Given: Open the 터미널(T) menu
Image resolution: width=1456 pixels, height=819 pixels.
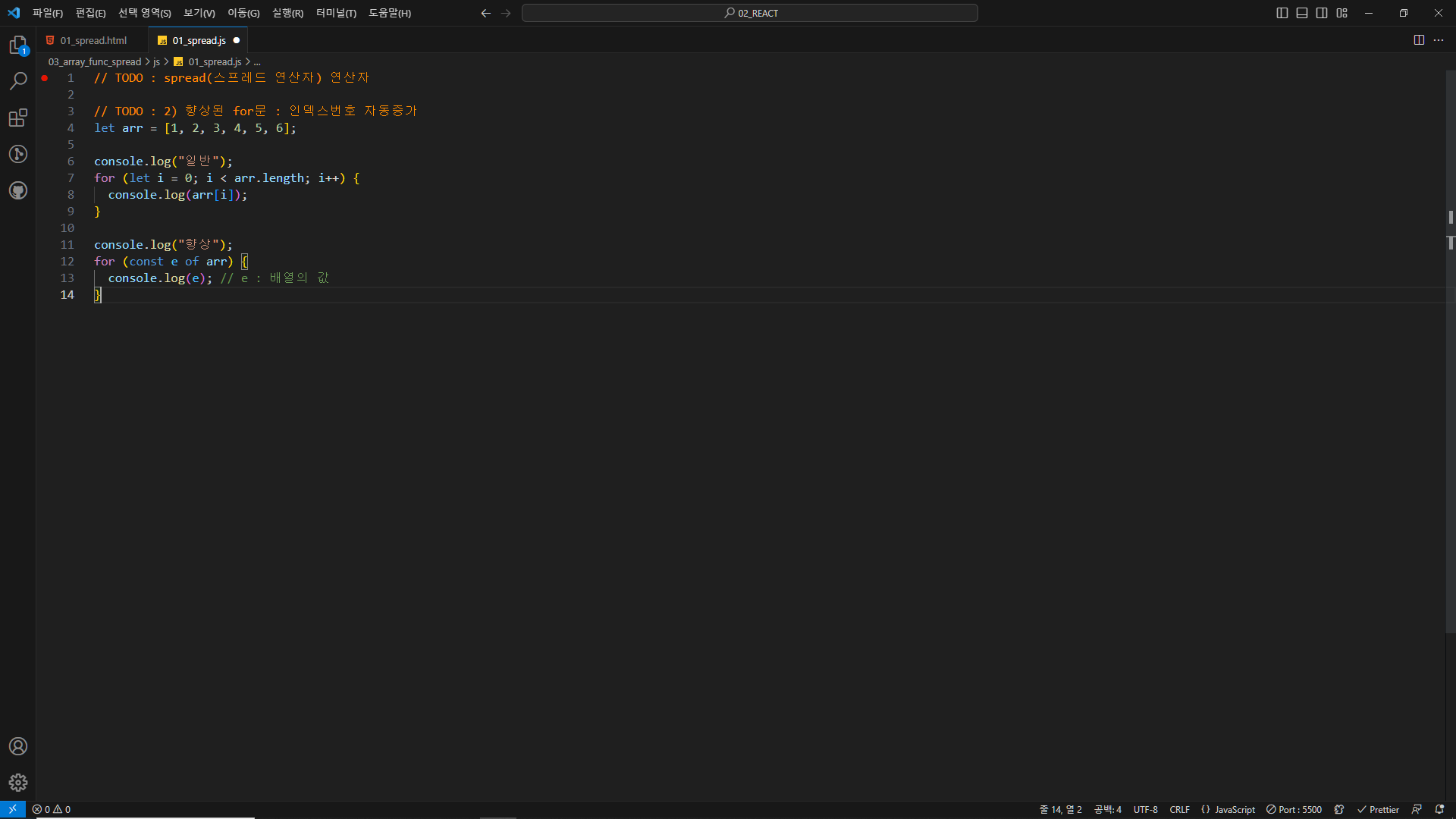Looking at the screenshot, I should tap(336, 13).
